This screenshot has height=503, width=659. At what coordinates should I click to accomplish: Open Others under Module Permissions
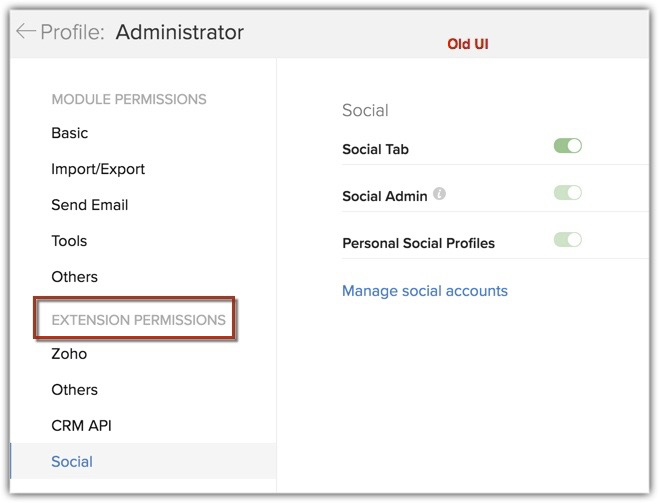click(x=75, y=277)
